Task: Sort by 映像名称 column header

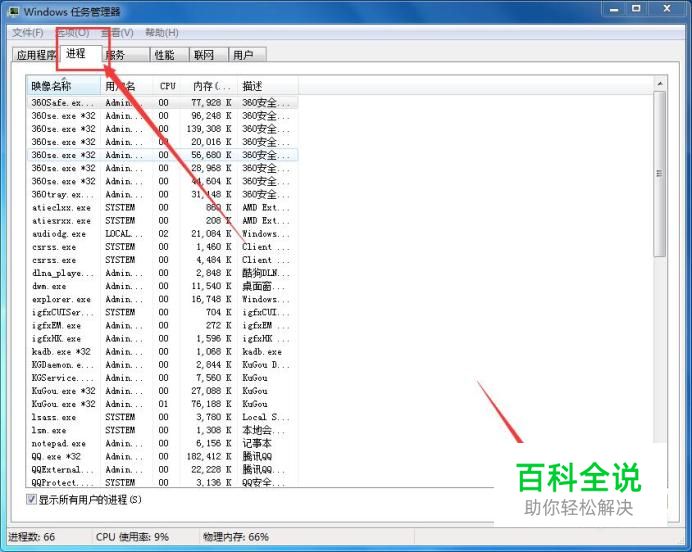Action: coord(64,86)
